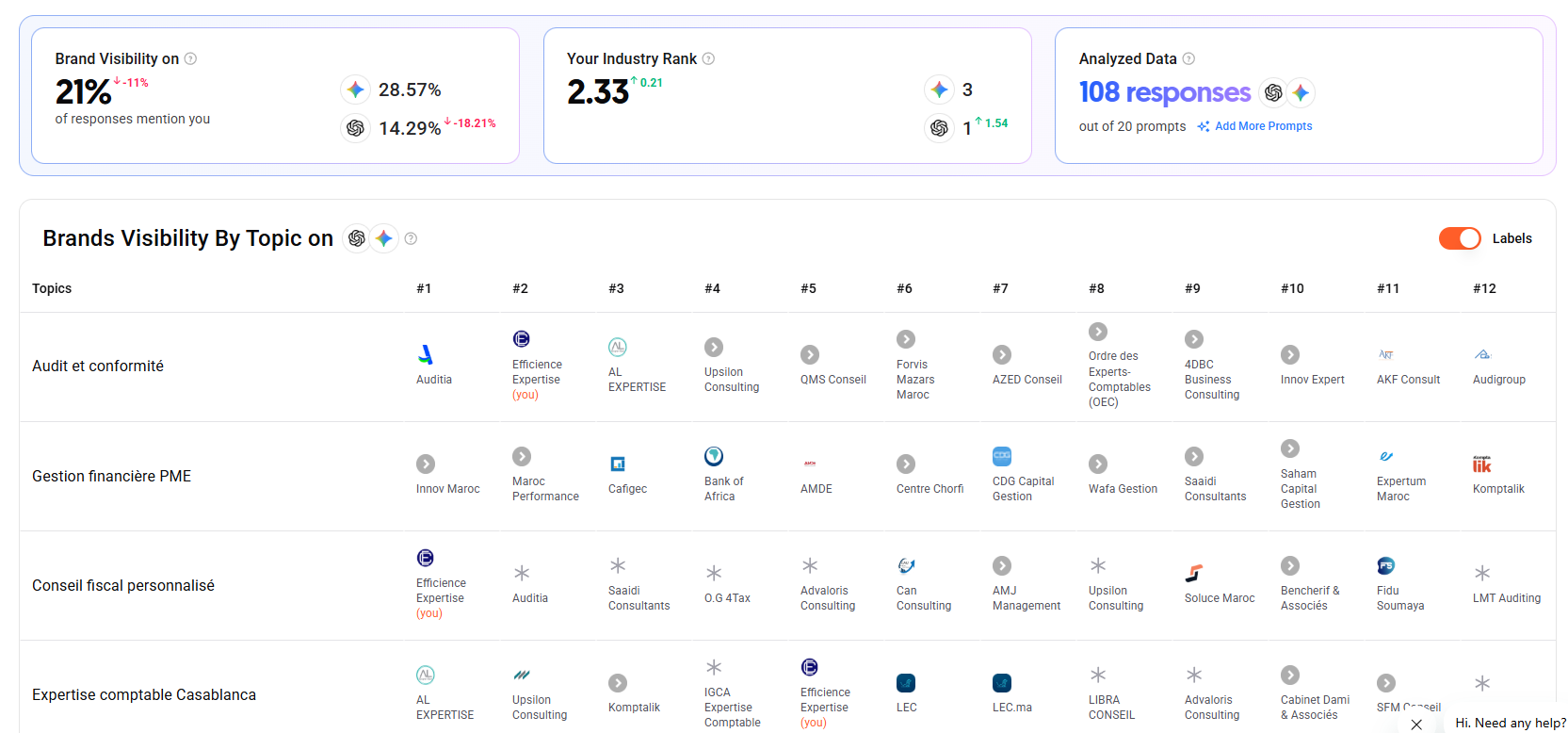Click the Can Consulting logo
Screen dimensions: 1568x733
point(906,565)
